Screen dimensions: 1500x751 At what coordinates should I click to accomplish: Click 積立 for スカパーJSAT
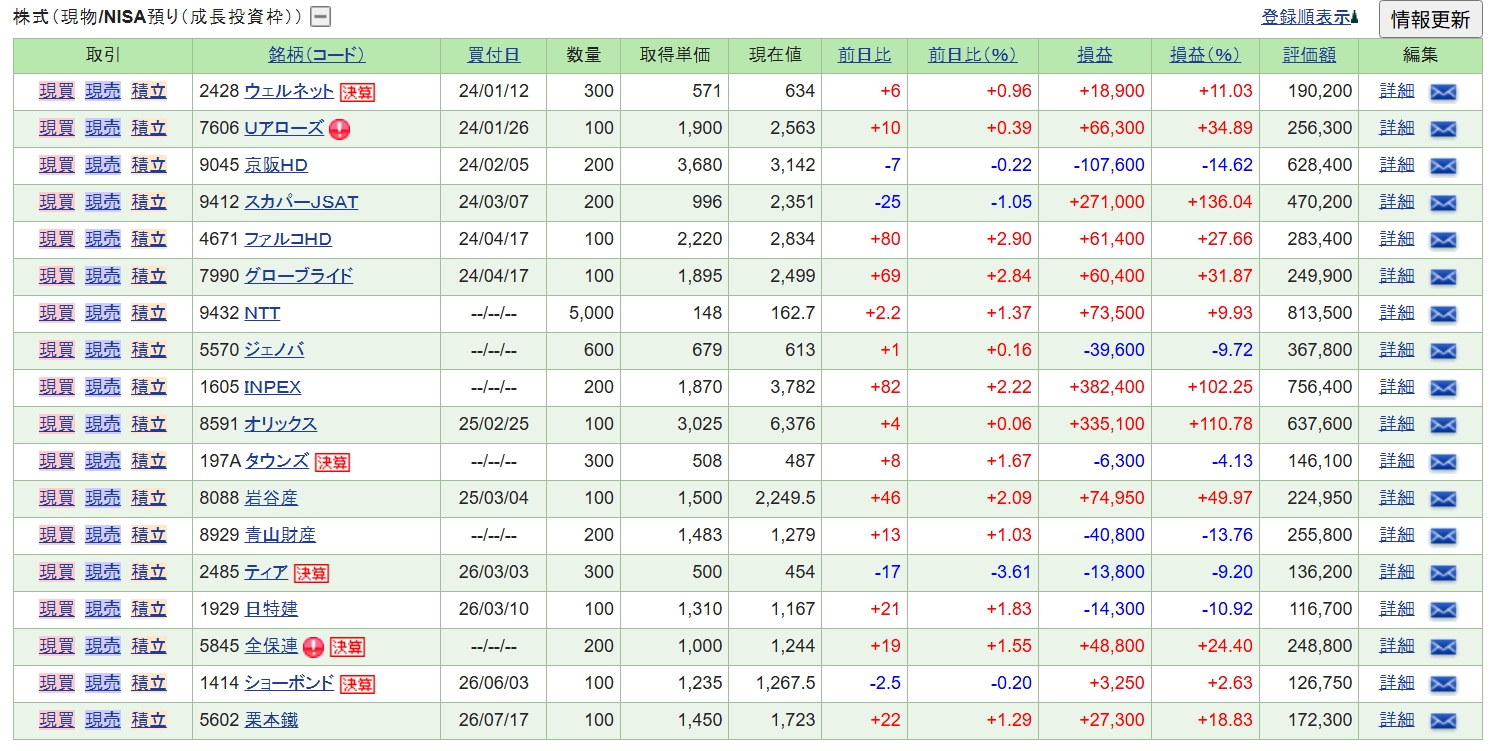(149, 202)
